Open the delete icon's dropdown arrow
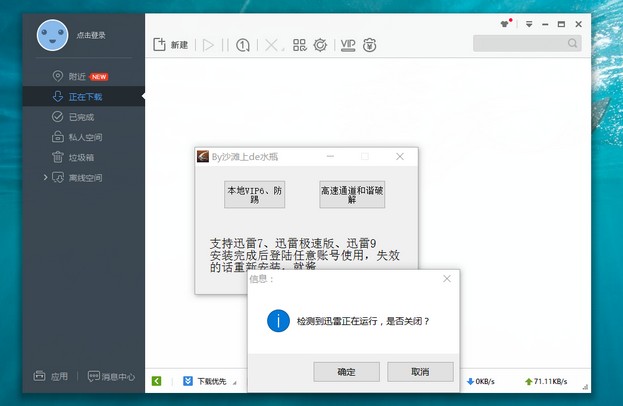 point(283,49)
